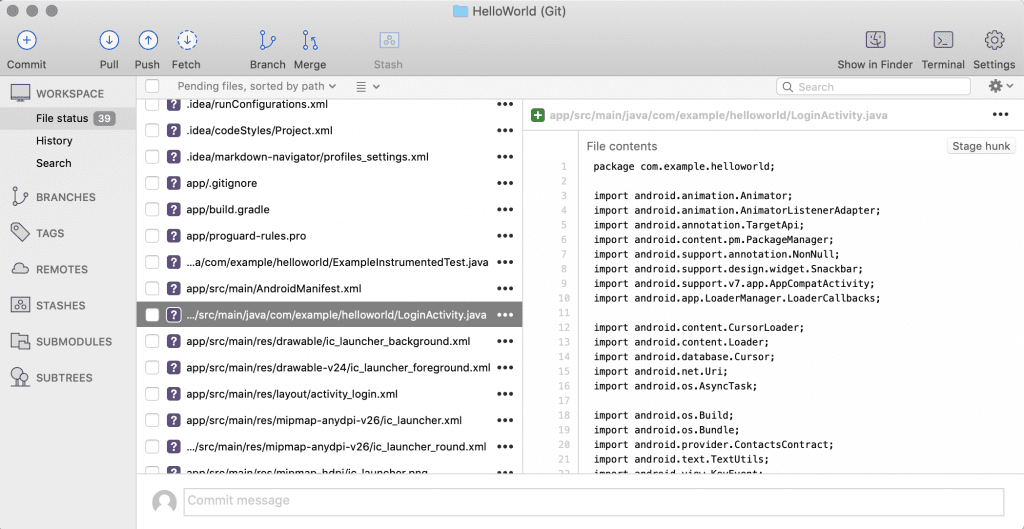Image resolution: width=1024 pixels, height=529 pixels.
Task: Click the green added-file icon in diff header
Action: tap(538, 116)
